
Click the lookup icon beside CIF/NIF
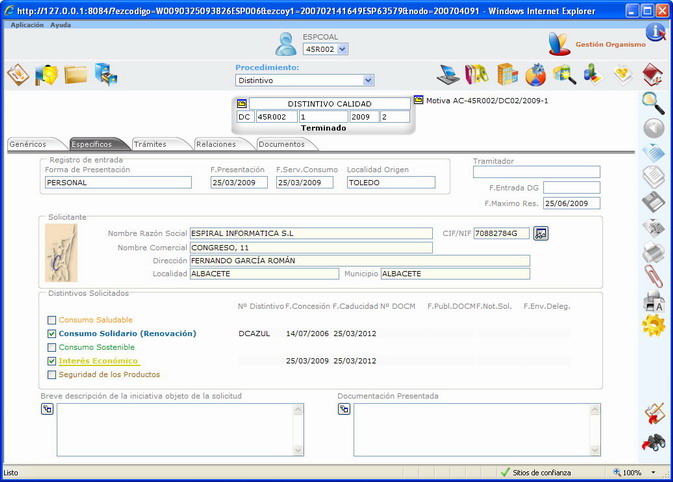541,233
